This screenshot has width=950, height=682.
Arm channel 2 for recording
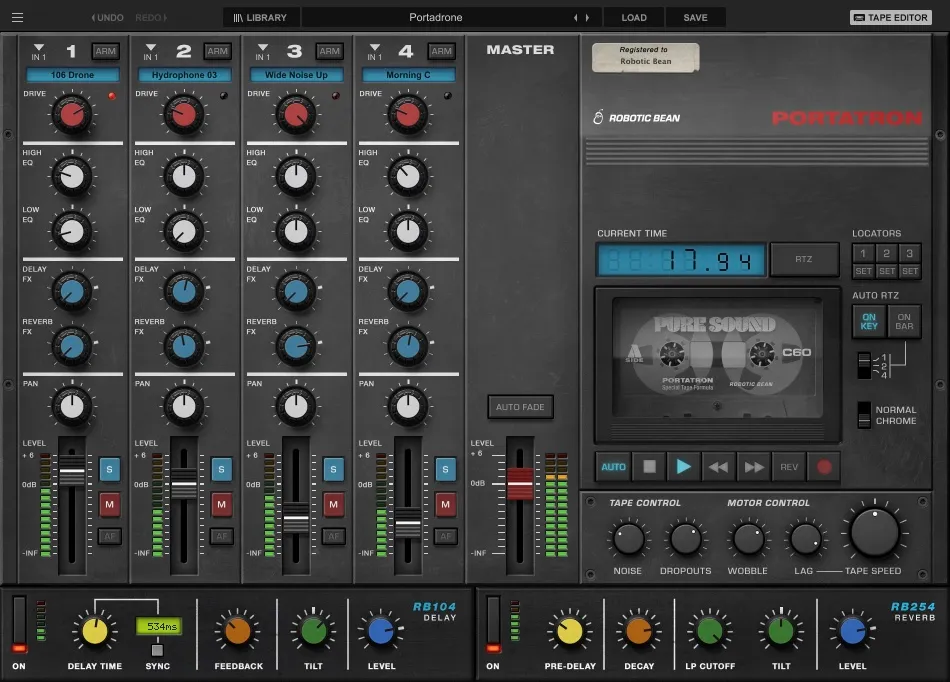(x=218, y=51)
